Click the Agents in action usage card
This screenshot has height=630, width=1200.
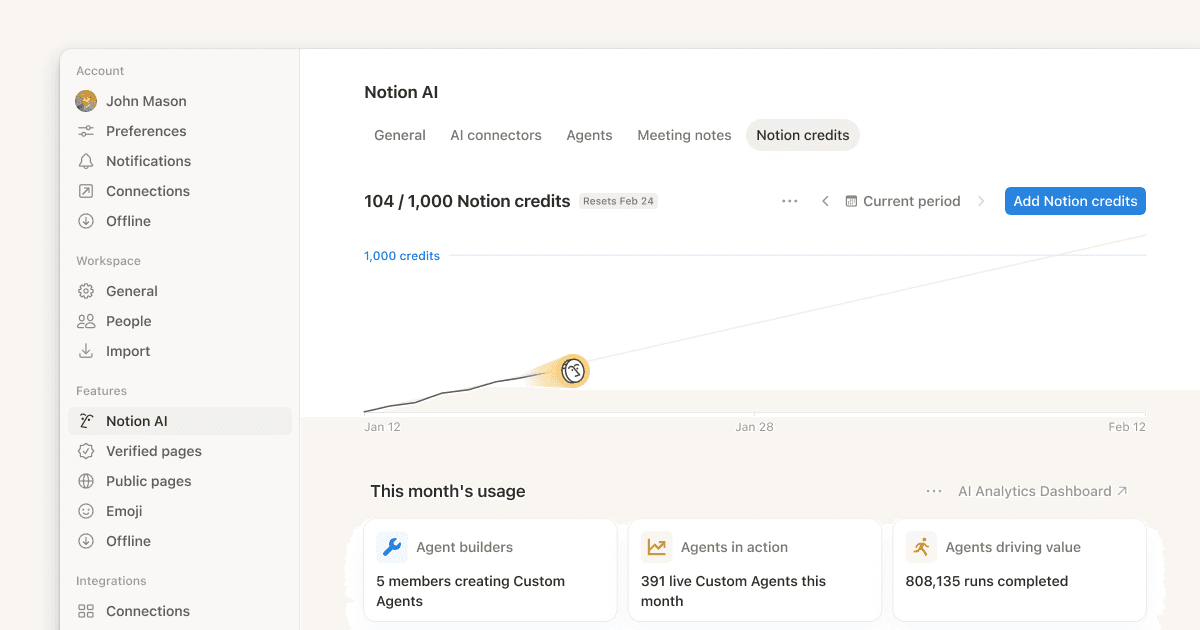[755, 570]
